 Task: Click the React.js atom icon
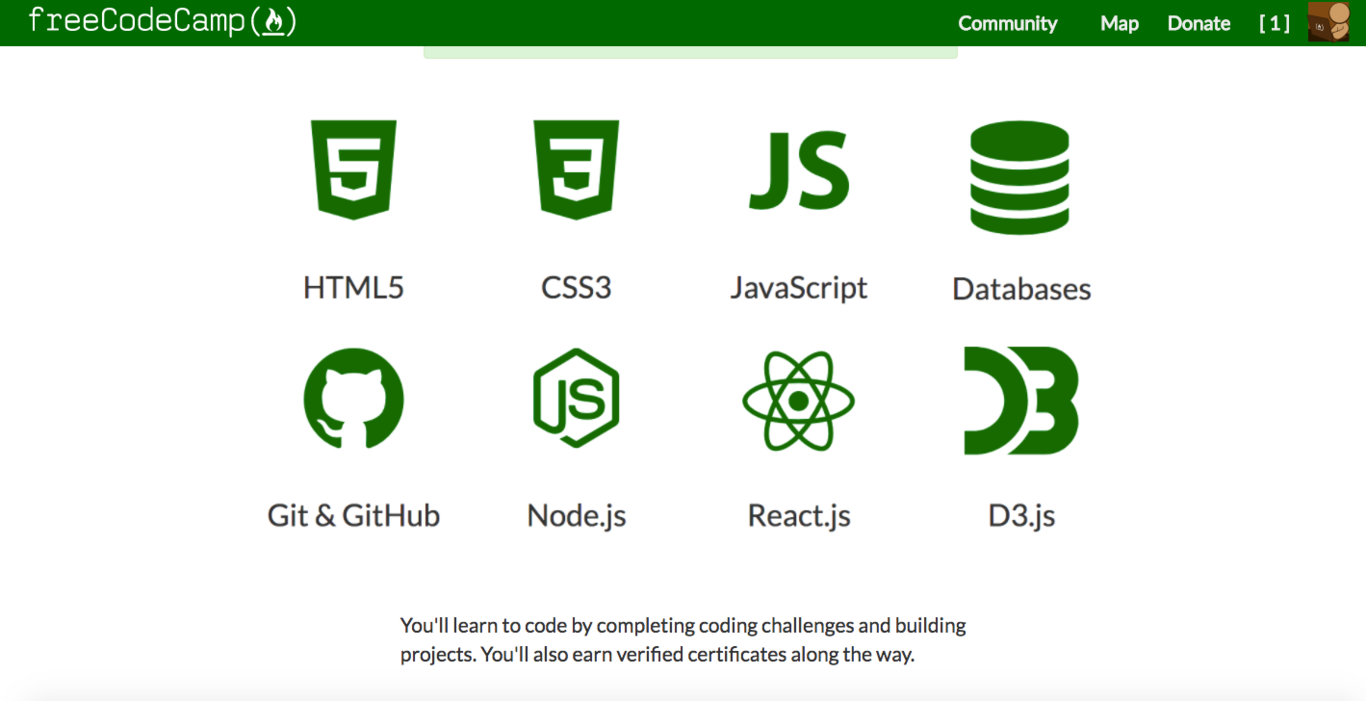[x=798, y=398]
